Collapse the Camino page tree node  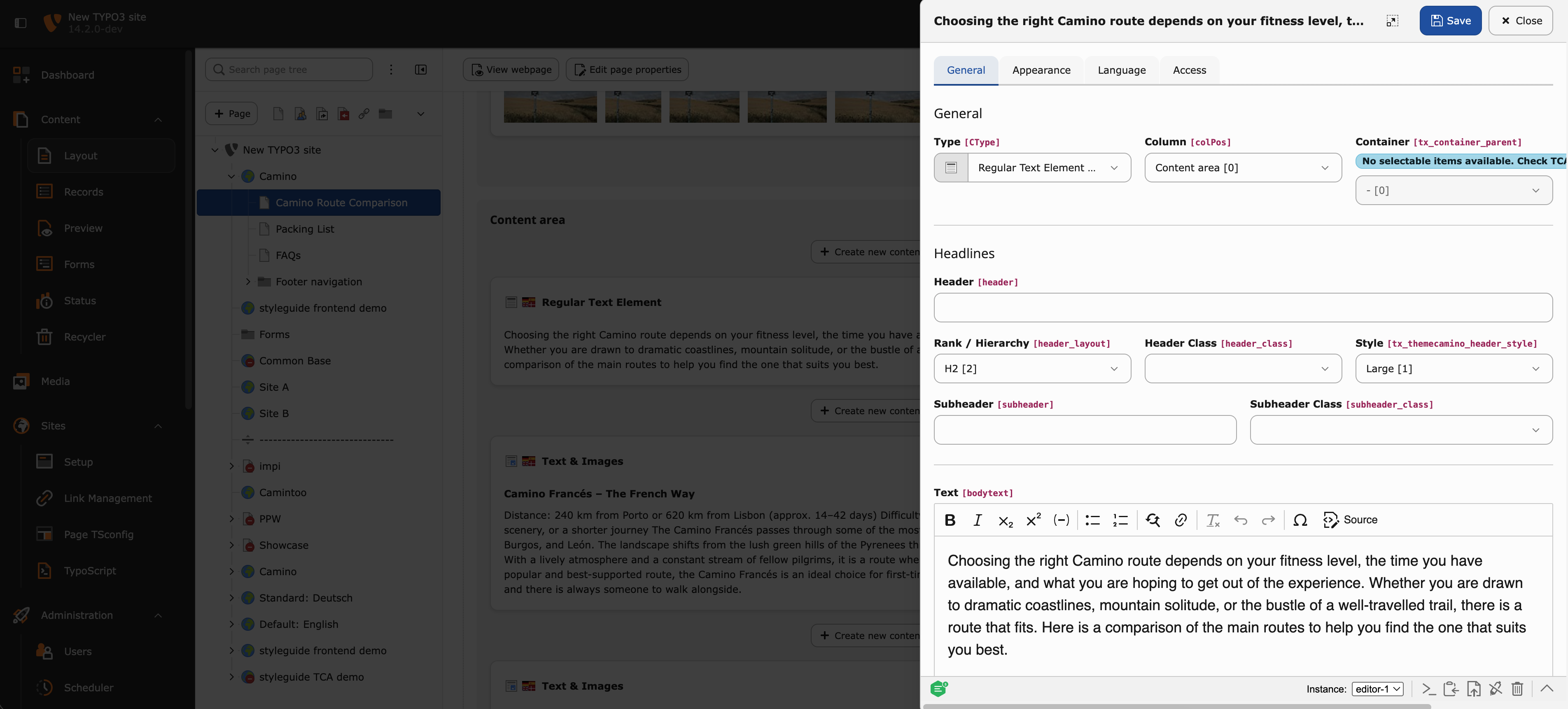pyautogui.click(x=231, y=177)
